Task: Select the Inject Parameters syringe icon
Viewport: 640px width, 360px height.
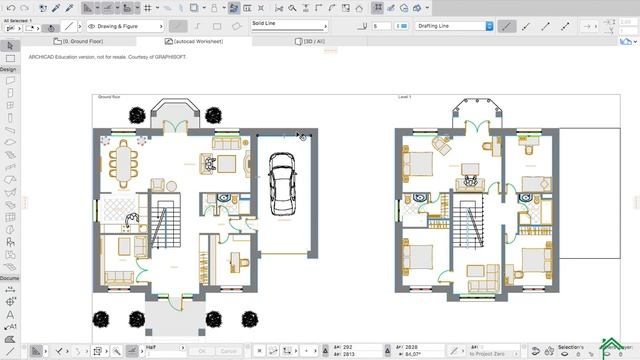Action: [69, 7]
